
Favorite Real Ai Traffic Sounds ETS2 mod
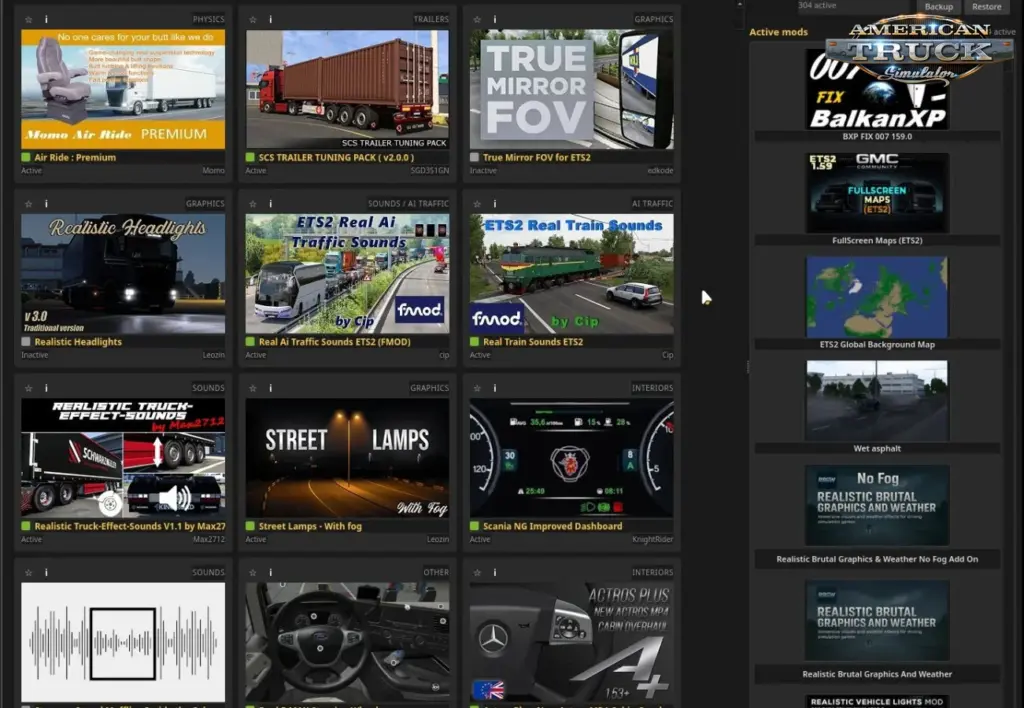(x=253, y=204)
